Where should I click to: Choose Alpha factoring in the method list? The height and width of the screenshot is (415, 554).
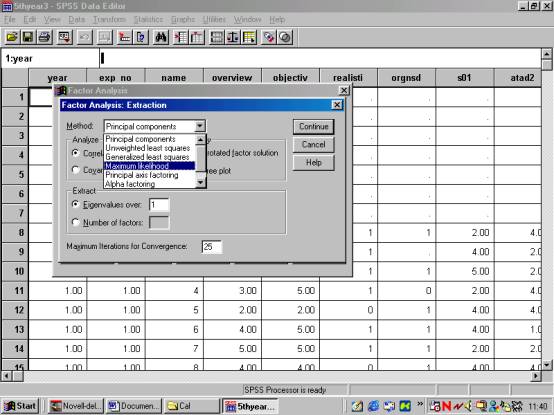(130, 184)
